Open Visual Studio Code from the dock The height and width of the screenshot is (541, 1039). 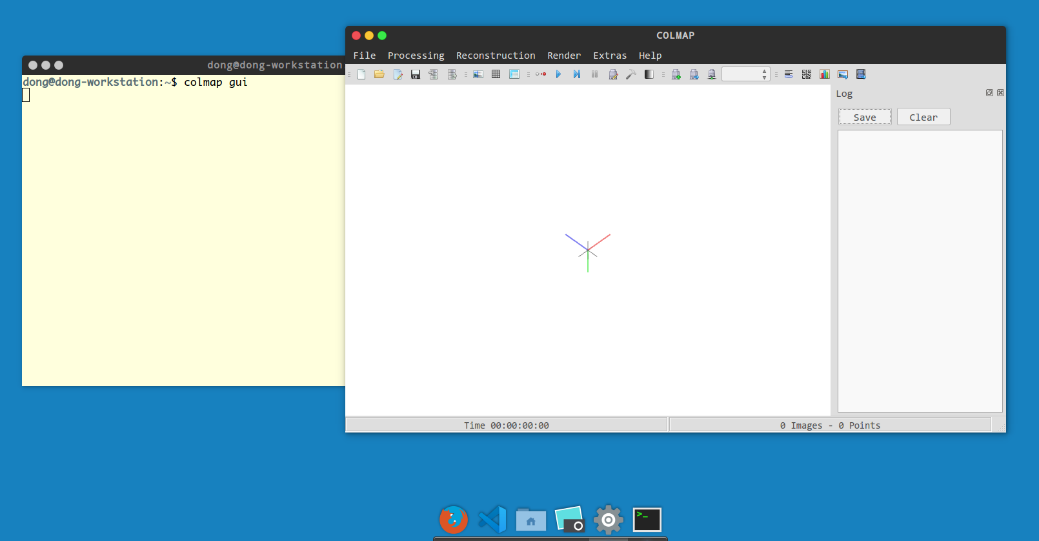pos(492,519)
